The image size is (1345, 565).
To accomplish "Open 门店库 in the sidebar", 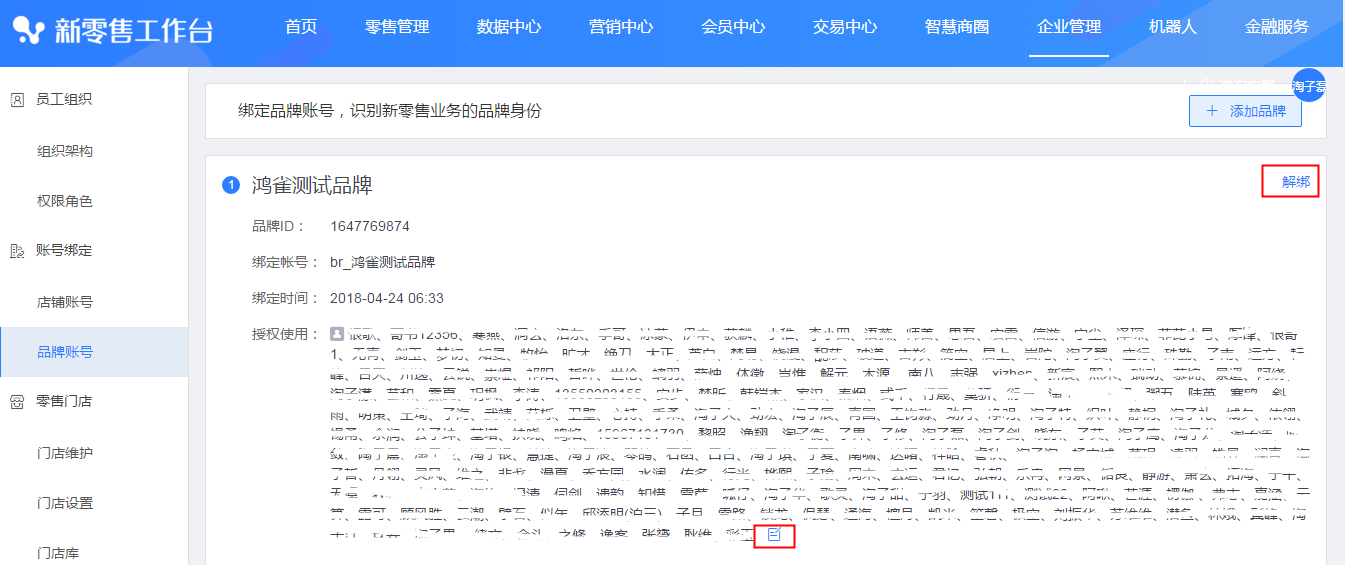I will pyautogui.click(x=58, y=553).
